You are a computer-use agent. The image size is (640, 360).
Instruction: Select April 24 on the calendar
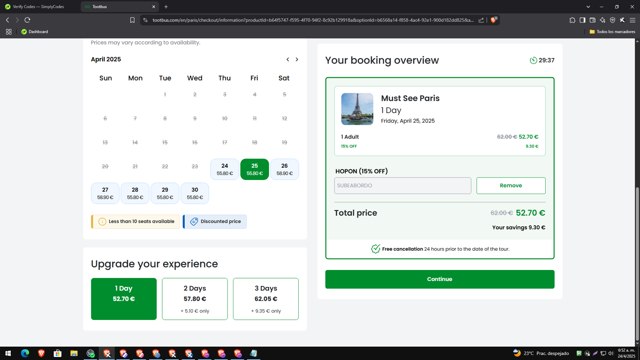[224, 169]
